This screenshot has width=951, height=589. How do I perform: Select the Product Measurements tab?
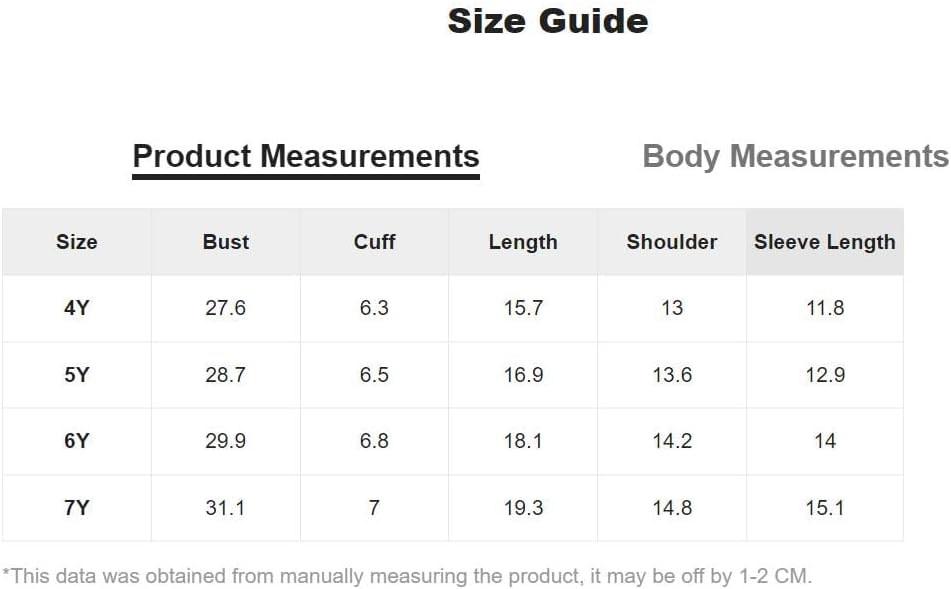[x=306, y=157]
